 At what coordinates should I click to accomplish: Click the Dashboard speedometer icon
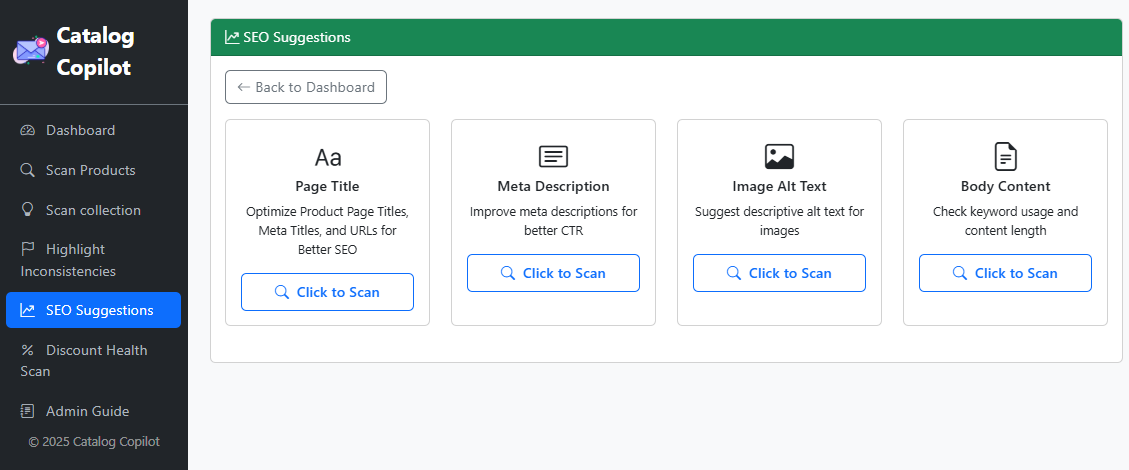coord(28,130)
